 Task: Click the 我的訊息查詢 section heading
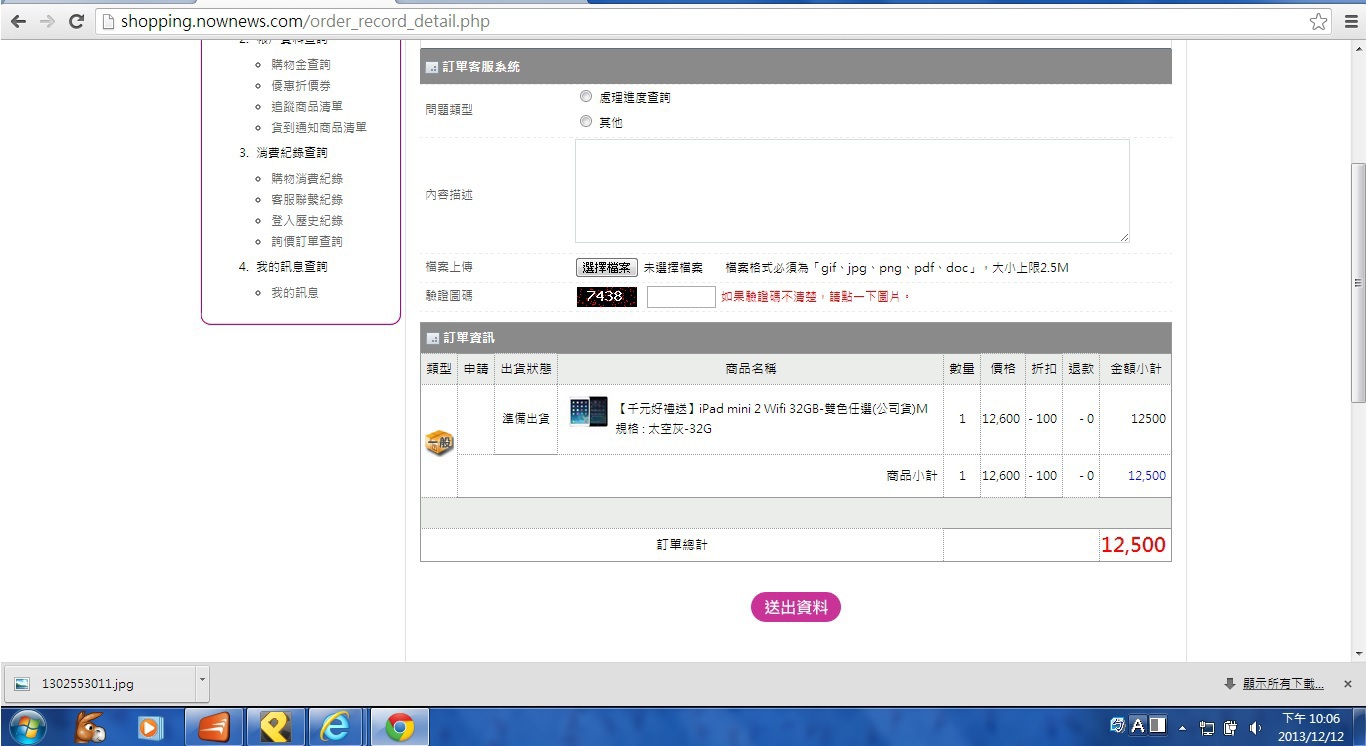point(291,267)
